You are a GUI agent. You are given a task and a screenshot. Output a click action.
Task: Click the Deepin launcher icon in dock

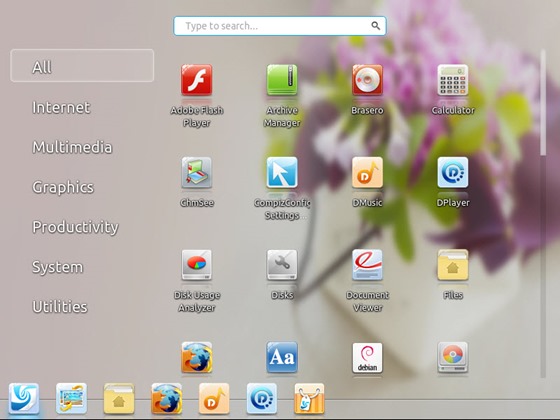[24, 399]
